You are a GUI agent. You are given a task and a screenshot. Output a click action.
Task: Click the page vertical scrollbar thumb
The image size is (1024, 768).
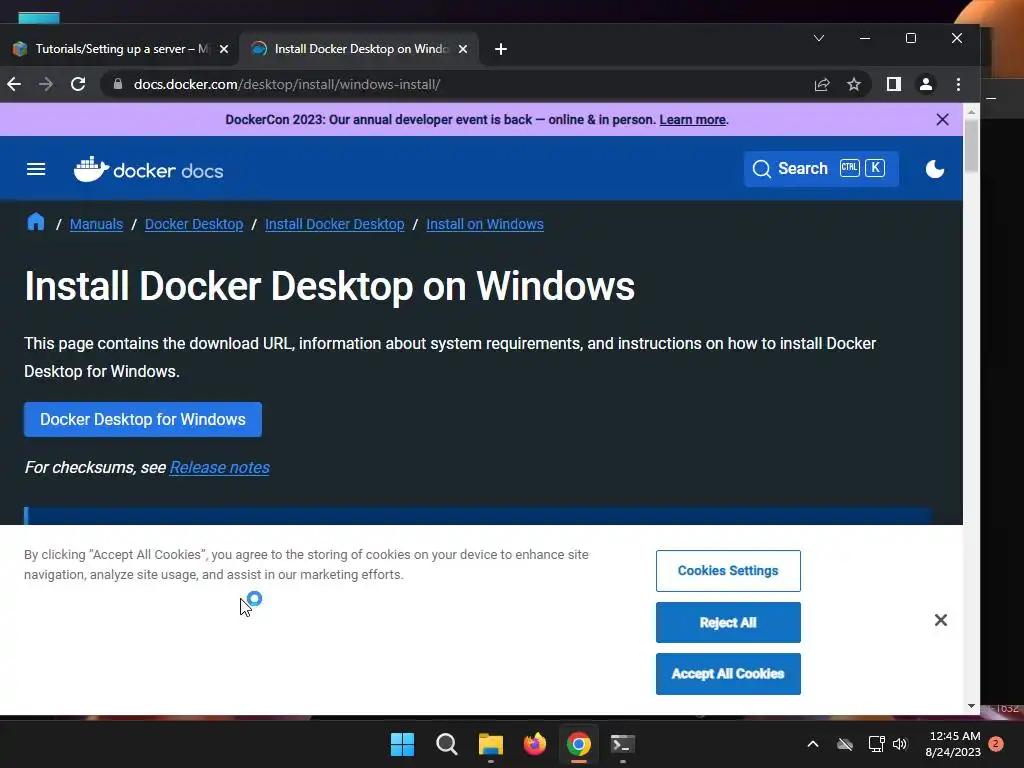coord(971,147)
